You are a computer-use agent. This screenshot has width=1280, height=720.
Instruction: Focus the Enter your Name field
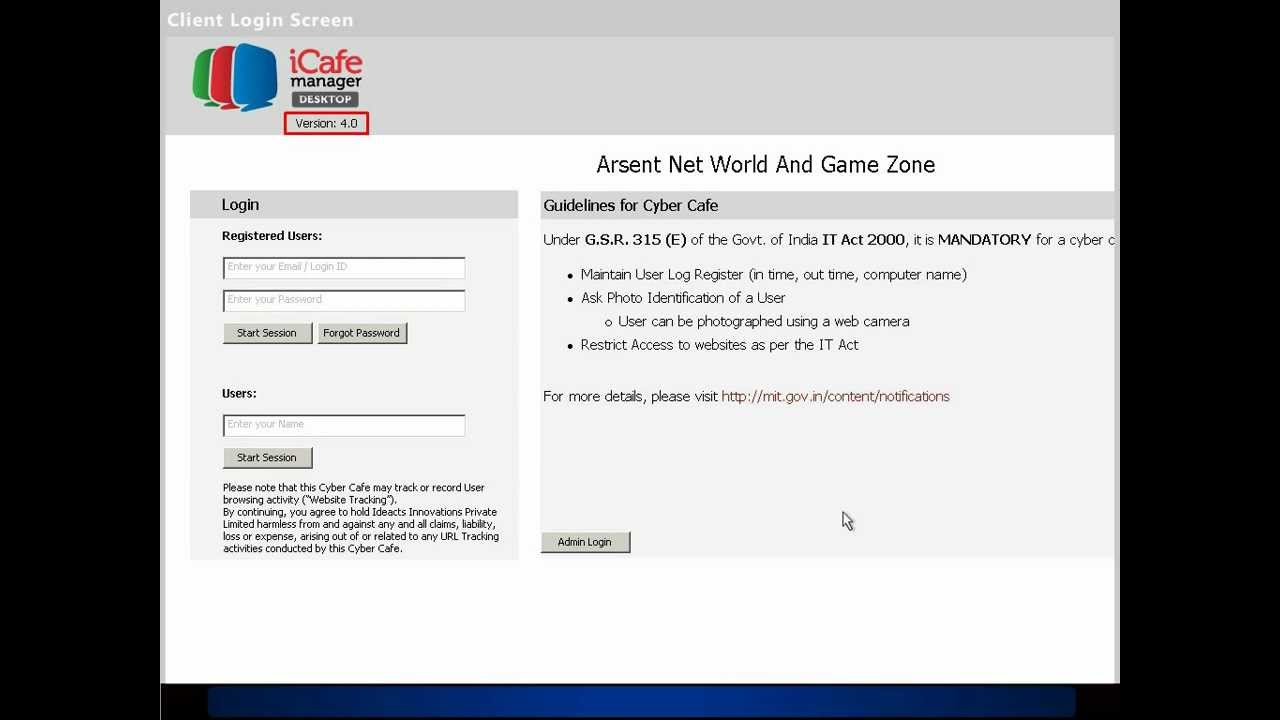pos(344,425)
